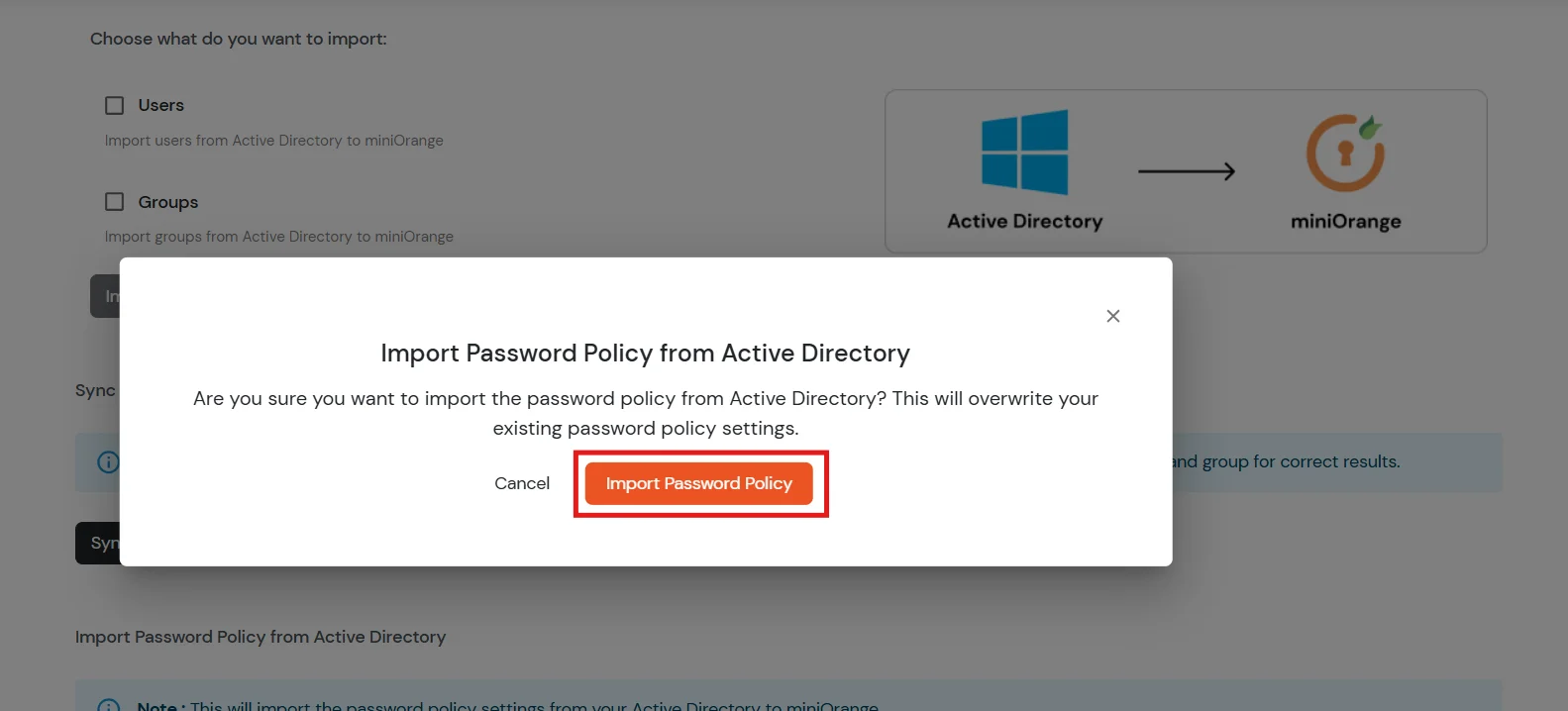1568x711 pixels.
Task: Click the partially hidden Sync button behind dialog
Action: (x=99, y=543)
